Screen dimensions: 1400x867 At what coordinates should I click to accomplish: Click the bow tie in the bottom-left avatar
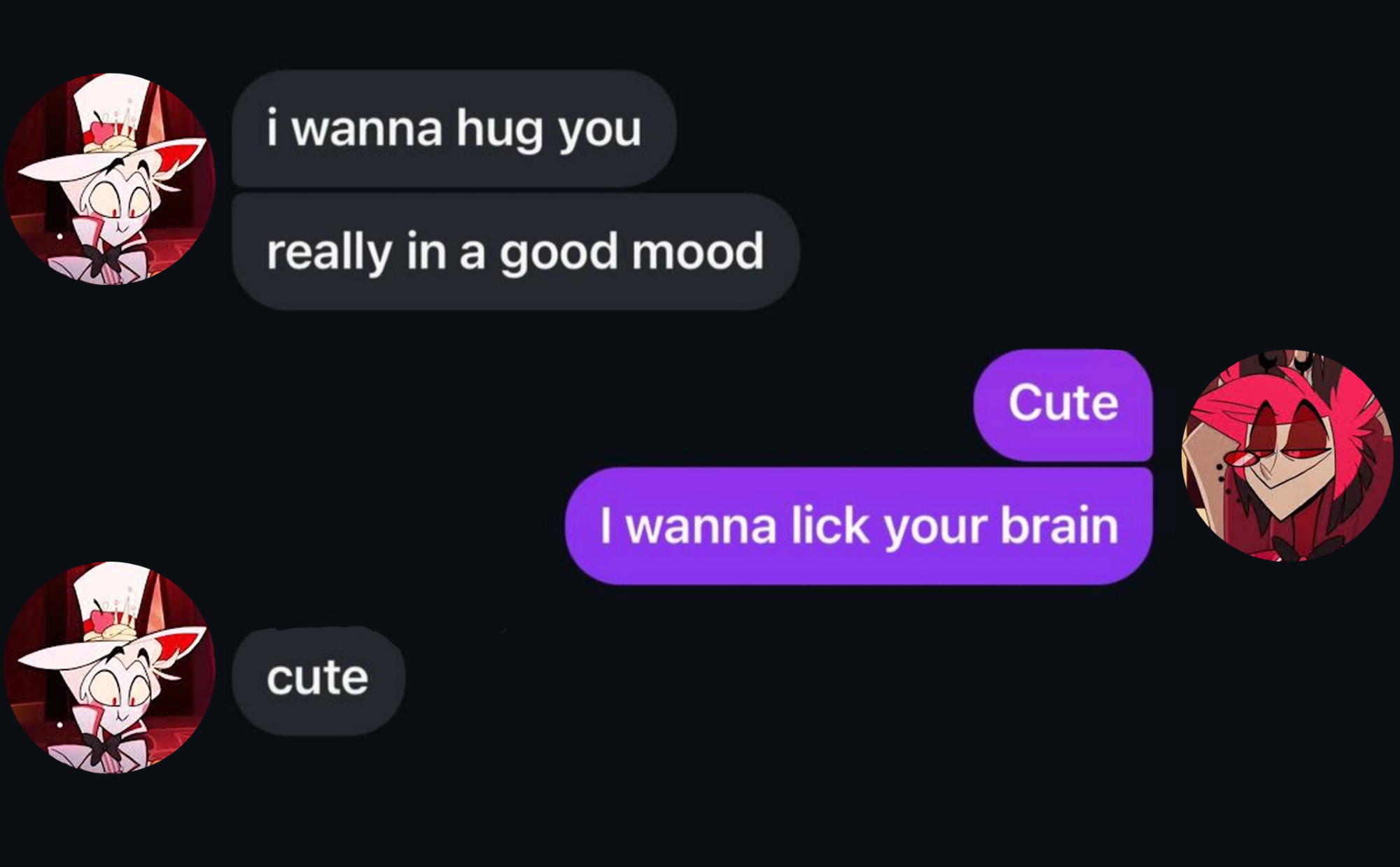coord(104,747)
